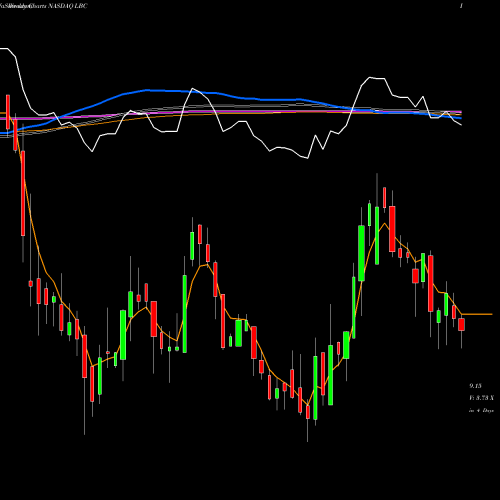The image size is (500, 500).
Task: Click the 9.15 price value
Action: click(x=475, y=386)
